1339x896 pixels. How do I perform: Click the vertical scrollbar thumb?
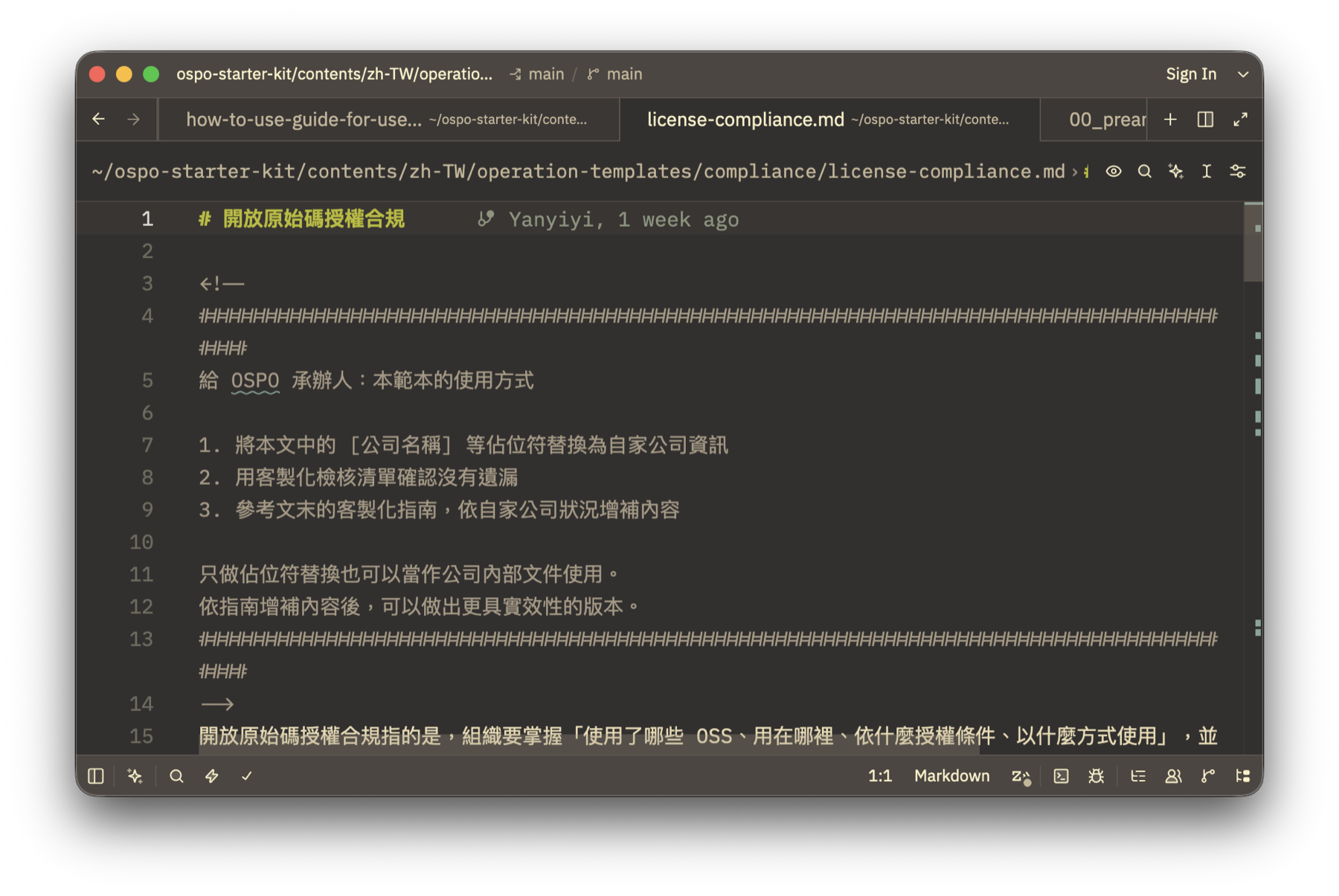(x=1253, y=242)
